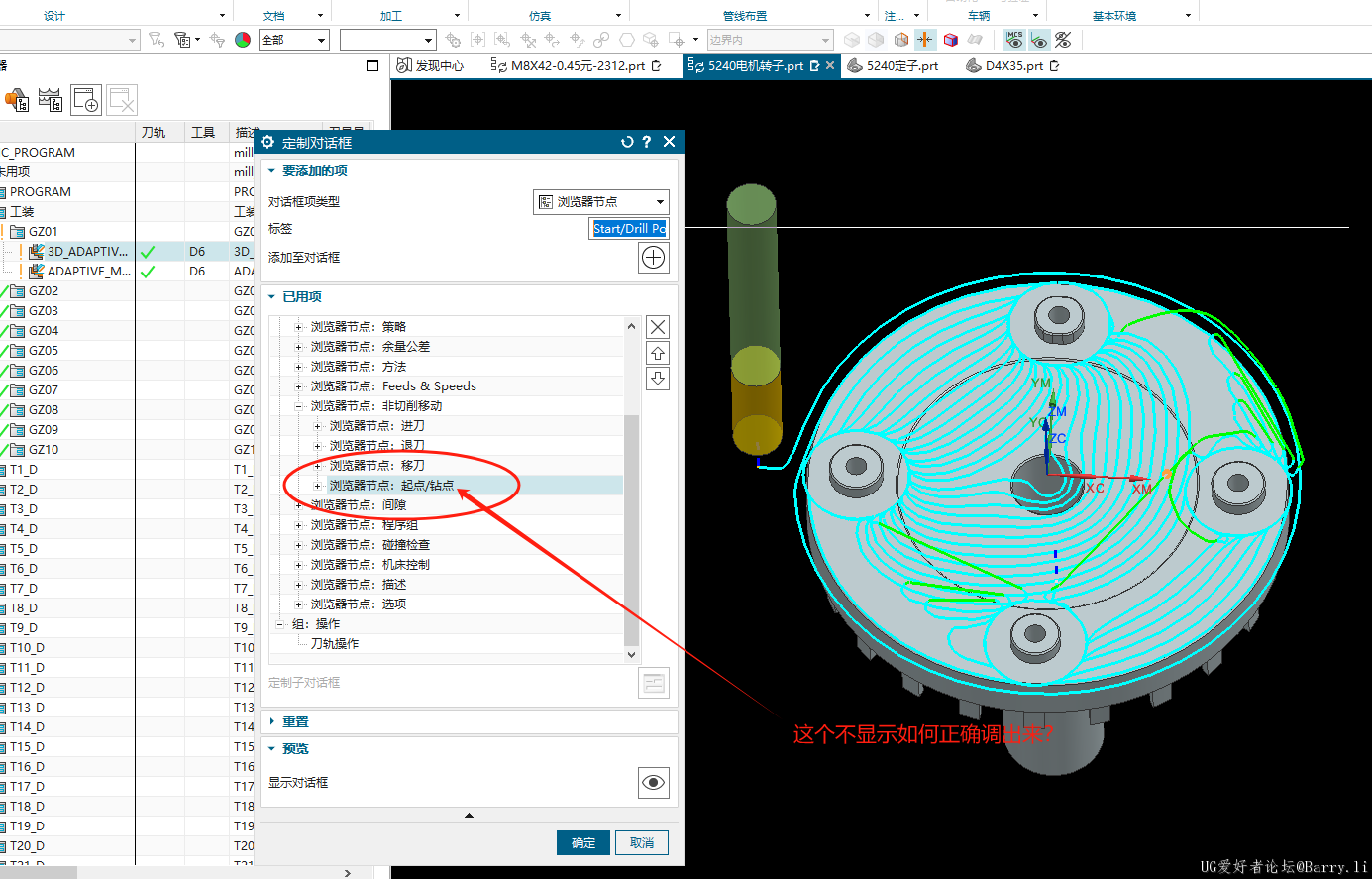Remove selected item with X button
Screen dimensions: 1372x879
[658, 327]
